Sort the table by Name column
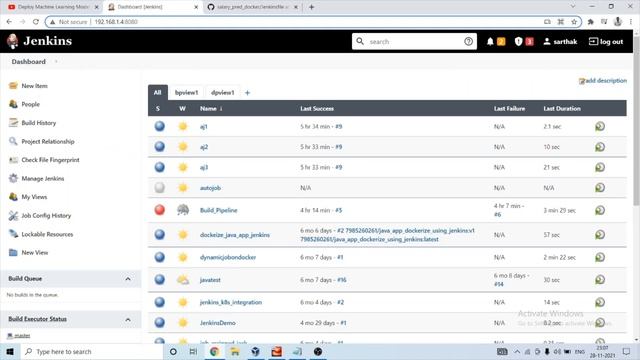Image resolution: width=640 pixels, height=360 pixels. [x=211, y=109]
